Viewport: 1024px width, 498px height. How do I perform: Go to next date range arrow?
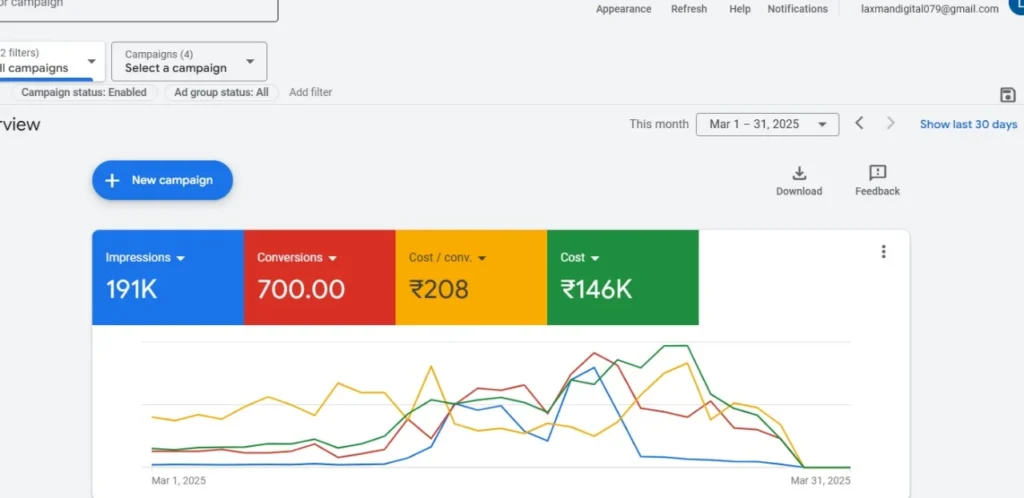pyautogui.click(x=890, y=123)
